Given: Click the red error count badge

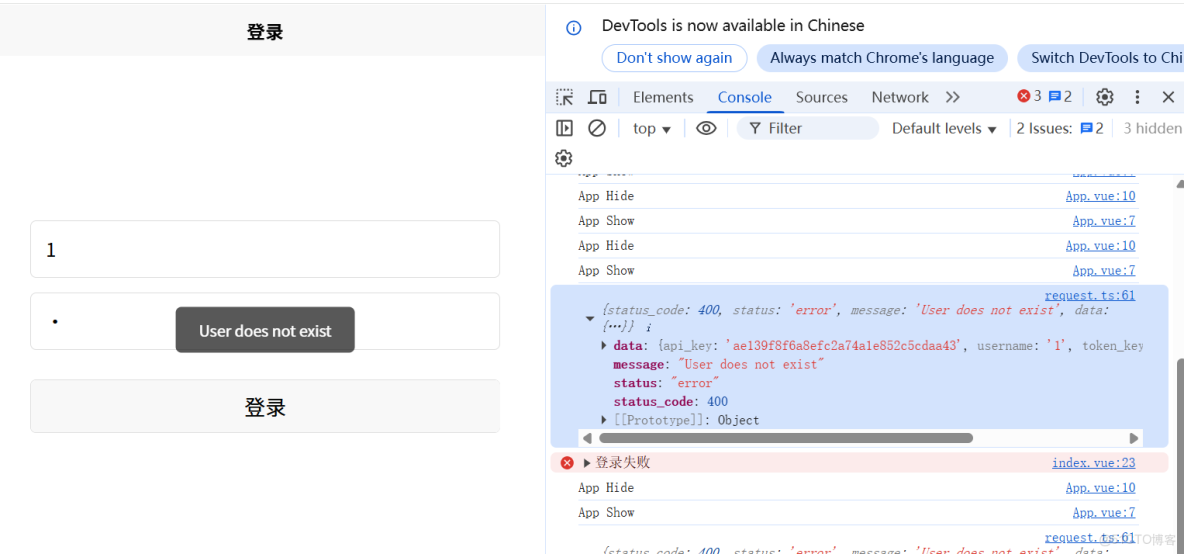Looking at the screenshot, I should 1029,97.
